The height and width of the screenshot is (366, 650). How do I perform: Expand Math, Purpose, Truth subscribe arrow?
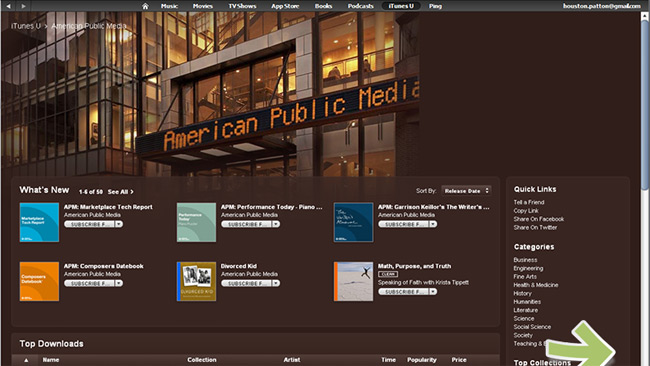(433, 292)
